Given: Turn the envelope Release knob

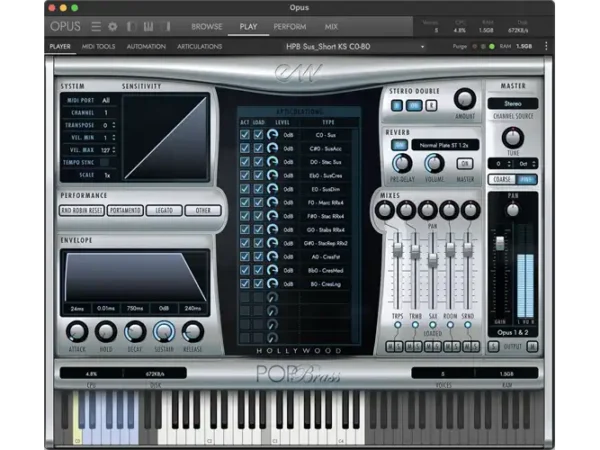Looking at the screenshot, I should pos(192,331).
